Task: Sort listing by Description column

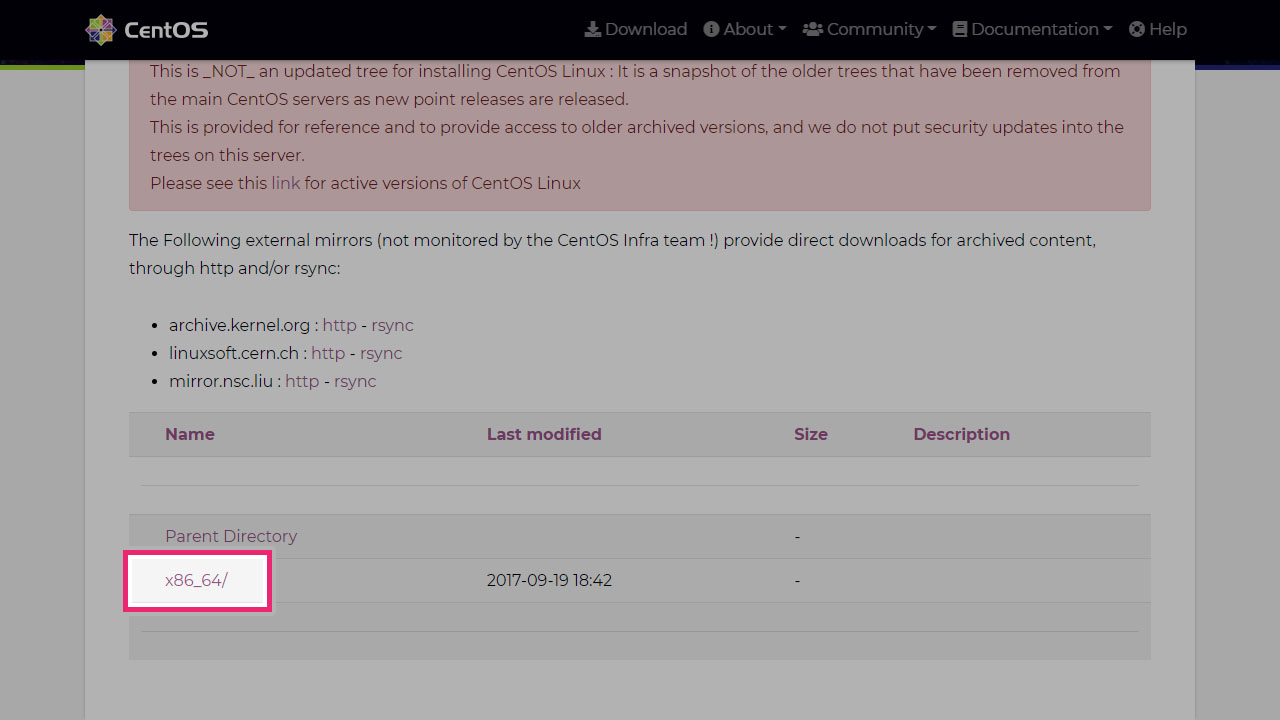Action: [x=961, y=434]
